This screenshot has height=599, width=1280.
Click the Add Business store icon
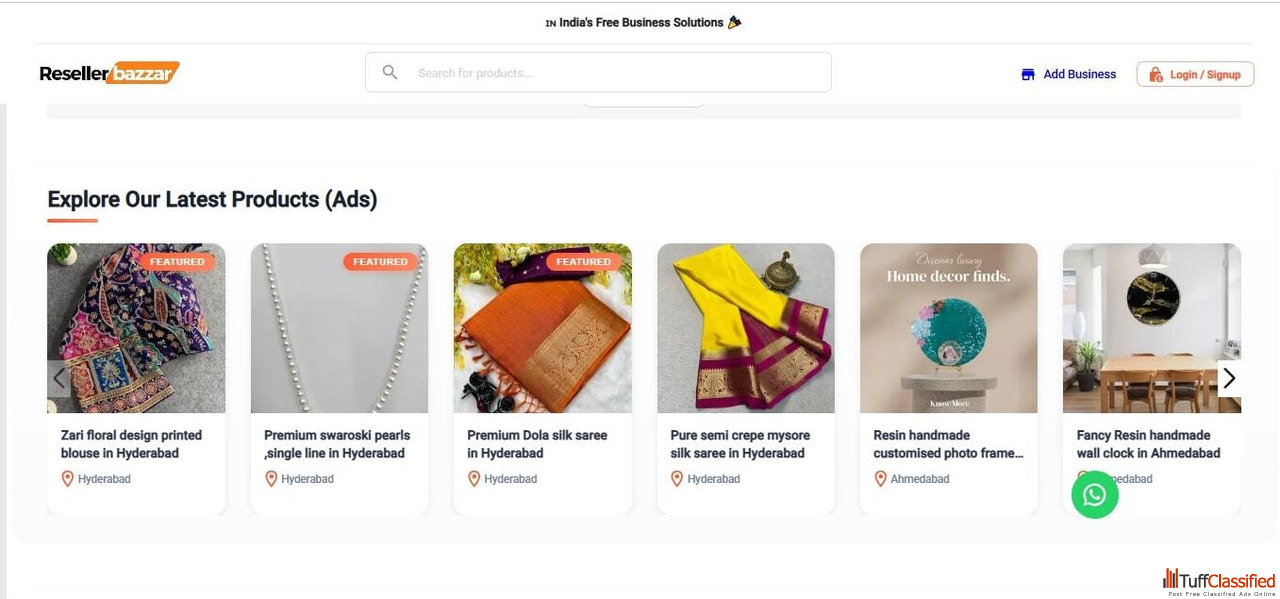point(1028,75)
